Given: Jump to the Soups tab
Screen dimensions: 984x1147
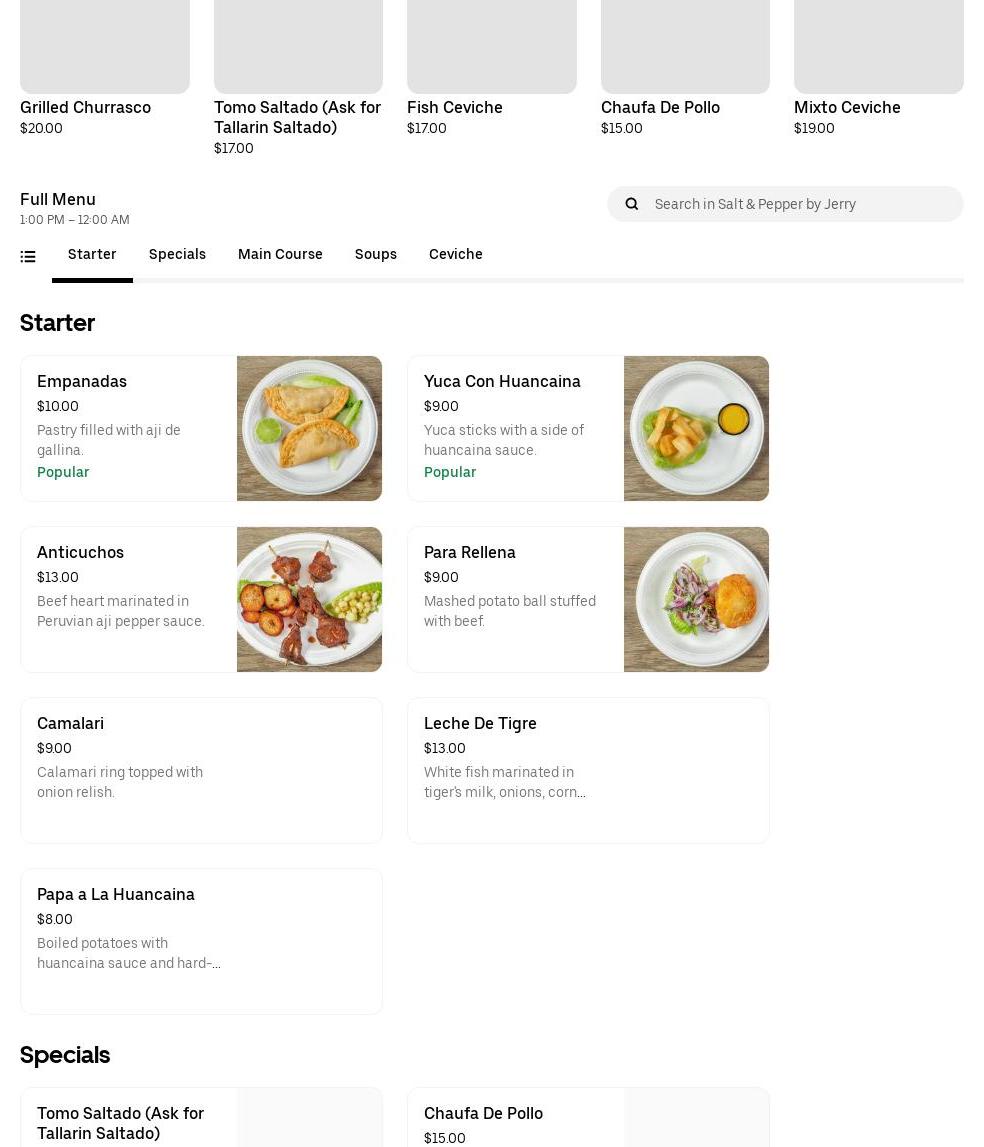Looking at the screenshot, I should [375, 254].
